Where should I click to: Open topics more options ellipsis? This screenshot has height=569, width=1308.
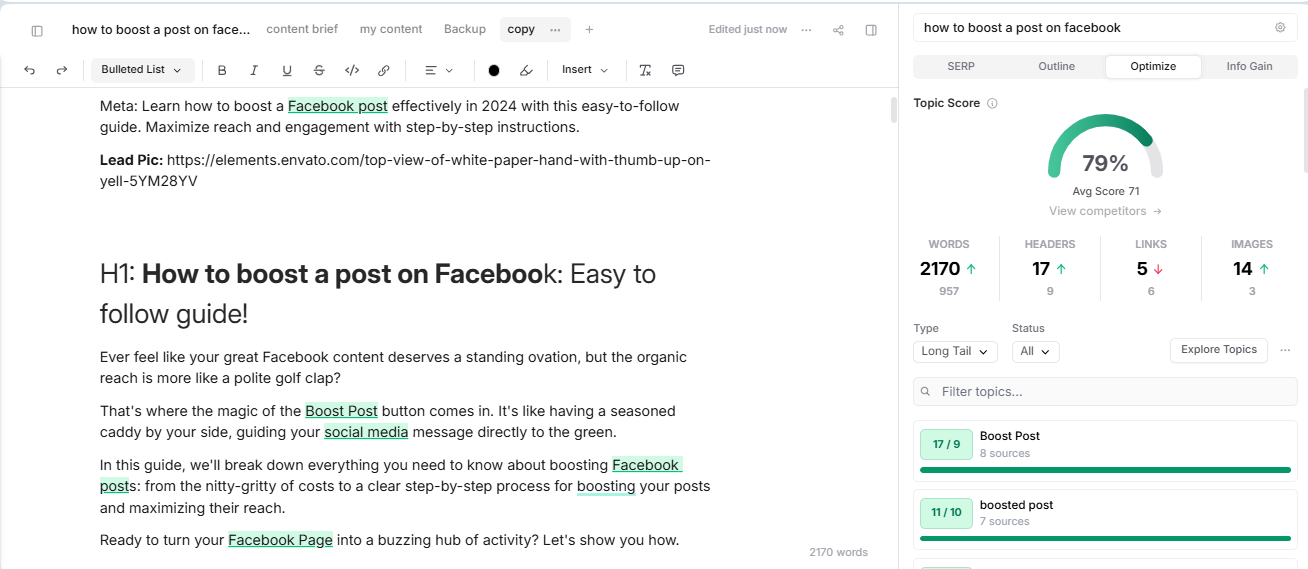(x=1286, y=350)
